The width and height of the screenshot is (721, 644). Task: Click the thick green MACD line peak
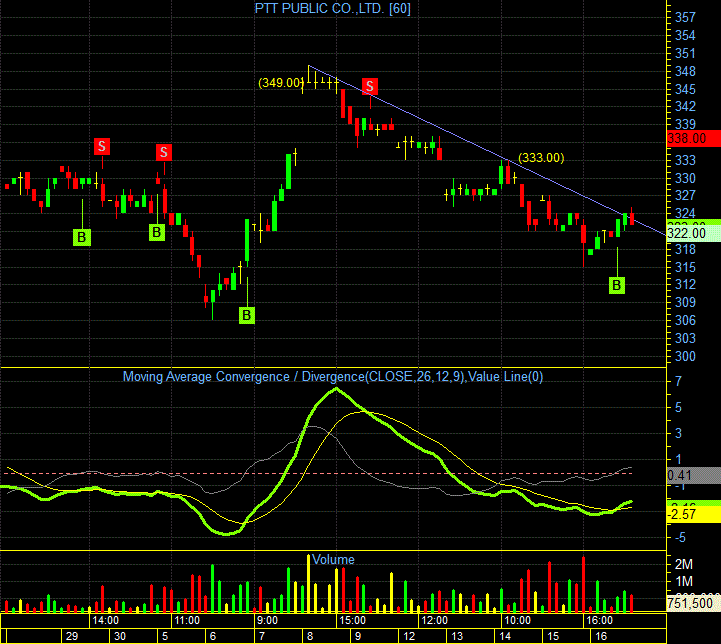(336, 389)
